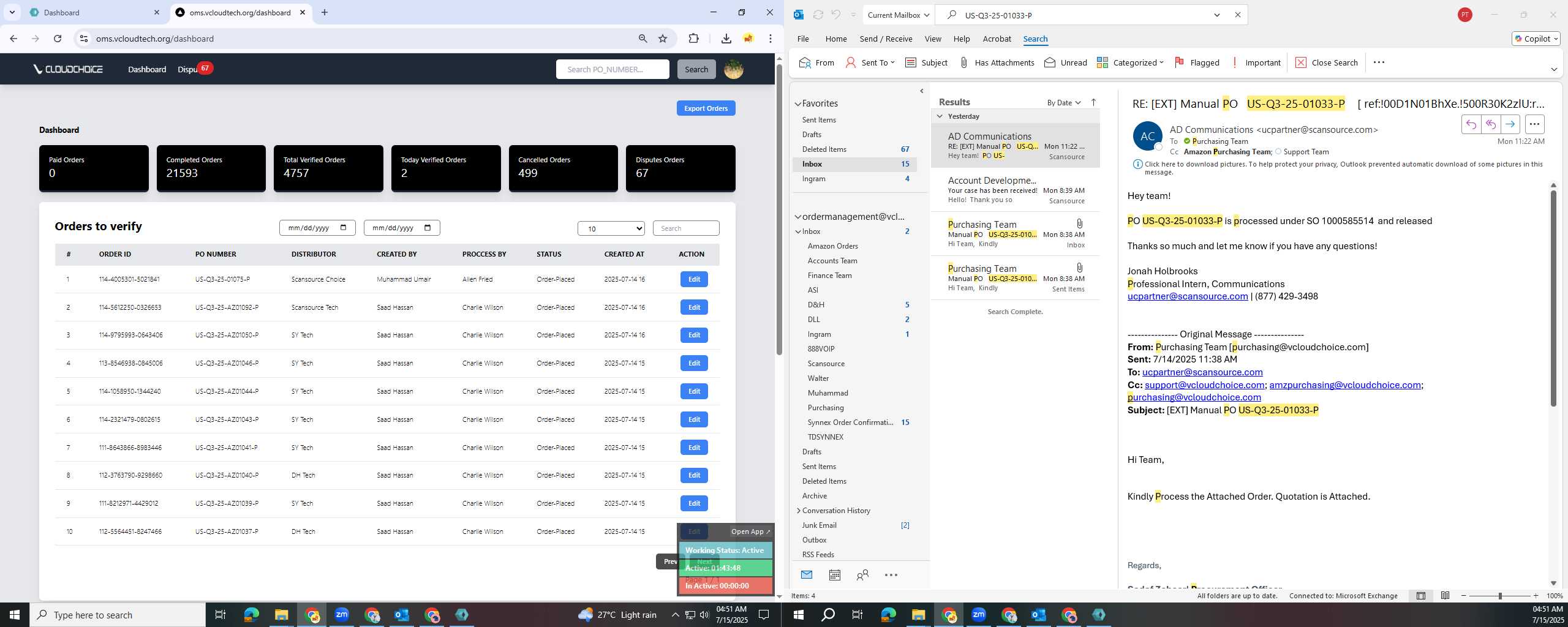Viewport: 1568px width, 627px height.
Task: Click the zoom magnifier icon in address bar
Action: 643,39
